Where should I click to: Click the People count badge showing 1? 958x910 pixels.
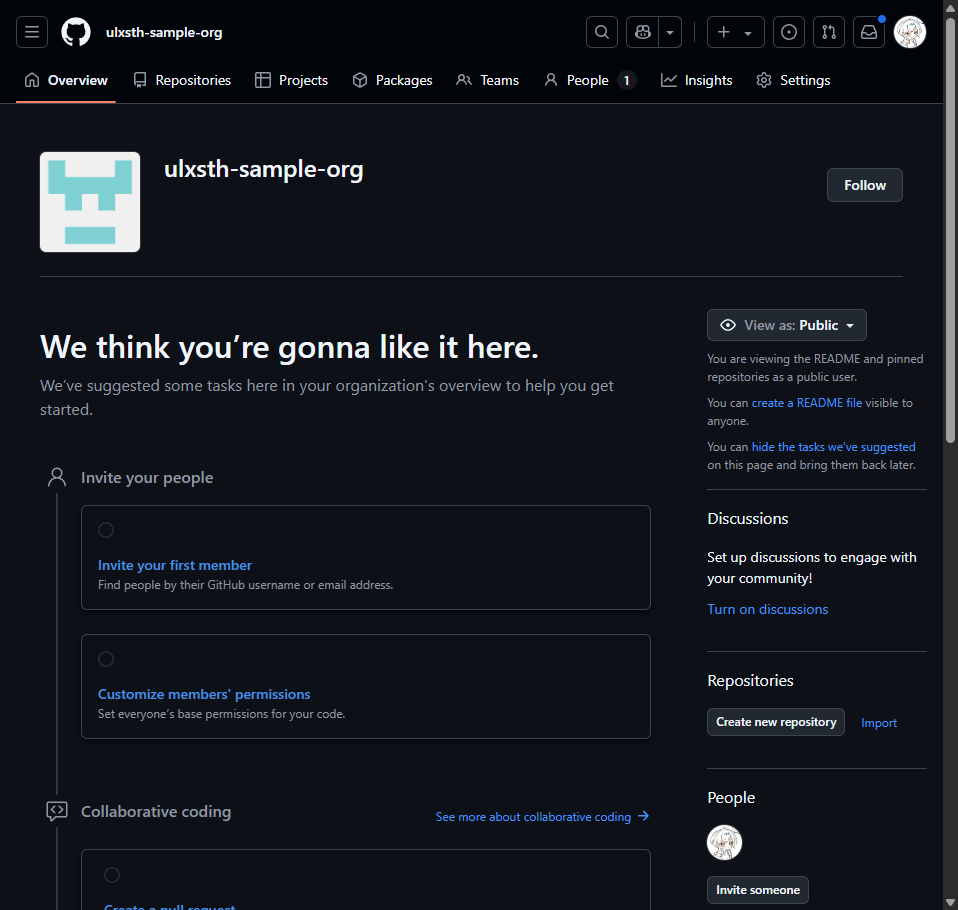[x=626, y=80]
